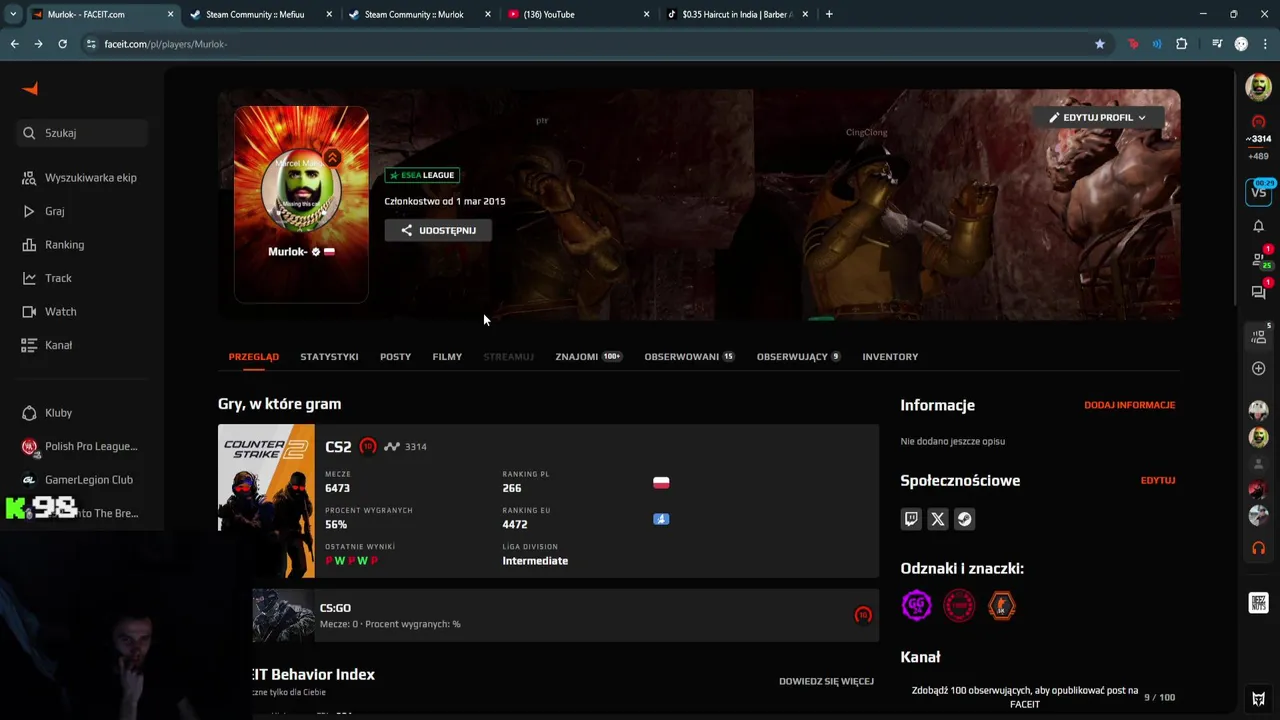1280x720 pixels.
Task: Click the purple GG badge
Action: [916, 605]
